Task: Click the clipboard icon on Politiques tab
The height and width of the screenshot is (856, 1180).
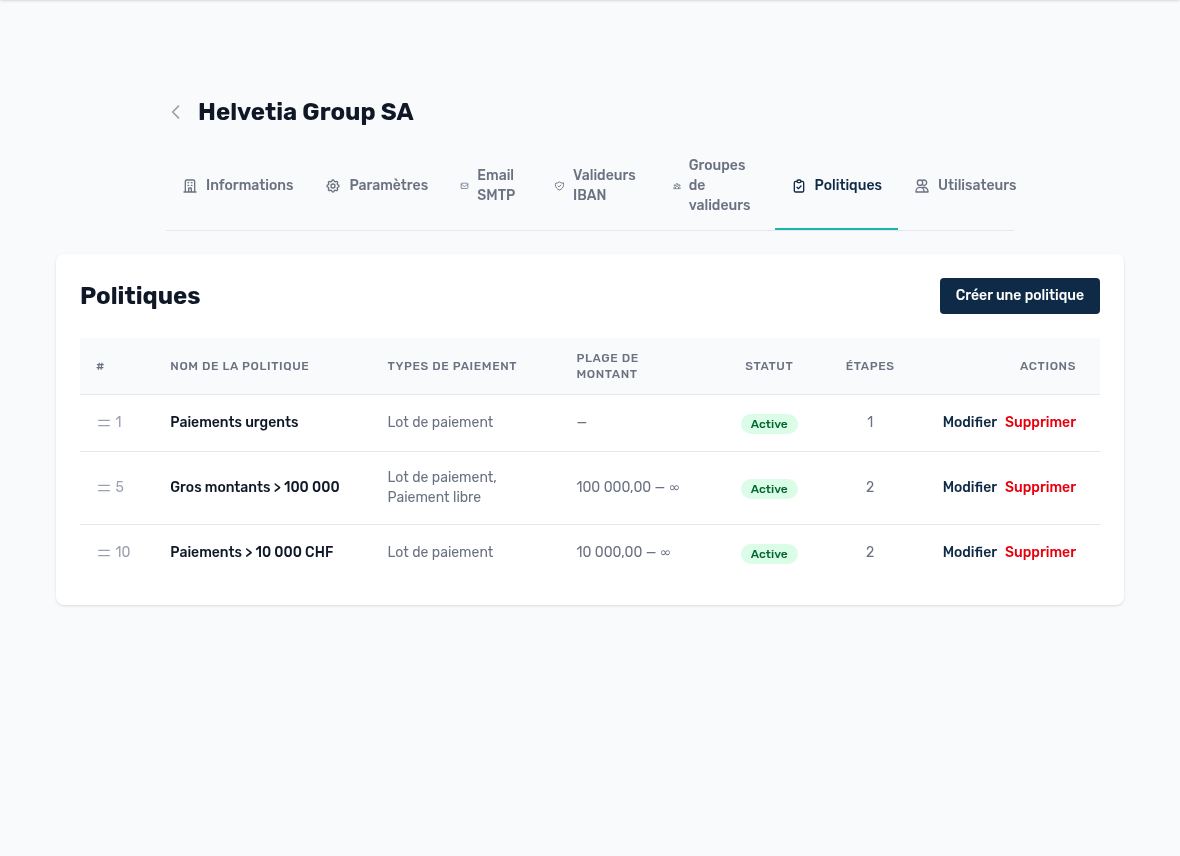Action: (799, 186)
